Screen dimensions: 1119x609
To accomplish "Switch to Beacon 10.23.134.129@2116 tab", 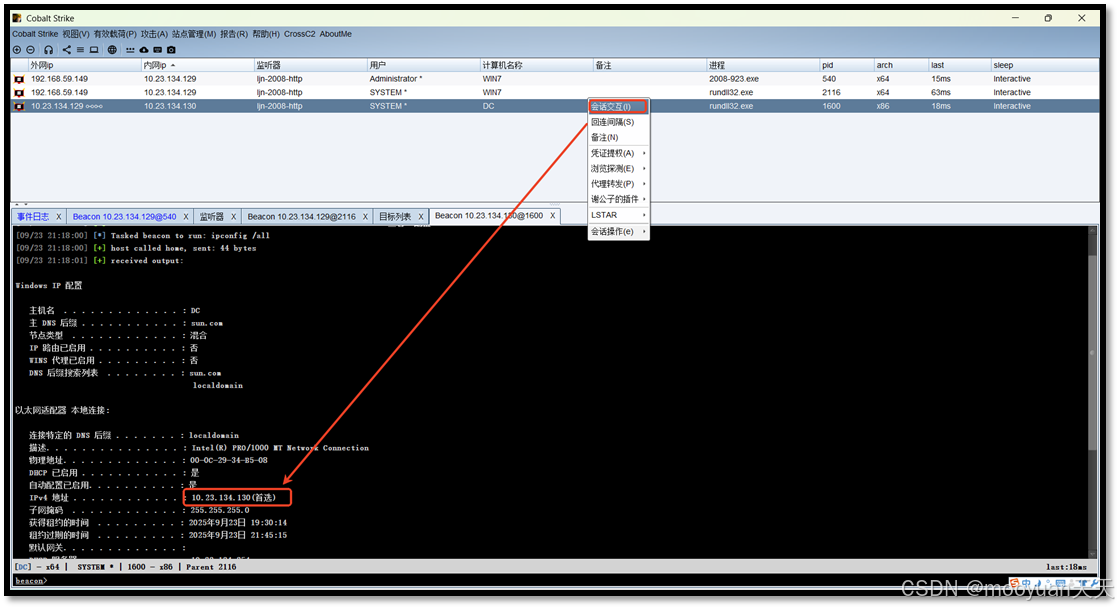I will 301,216.
